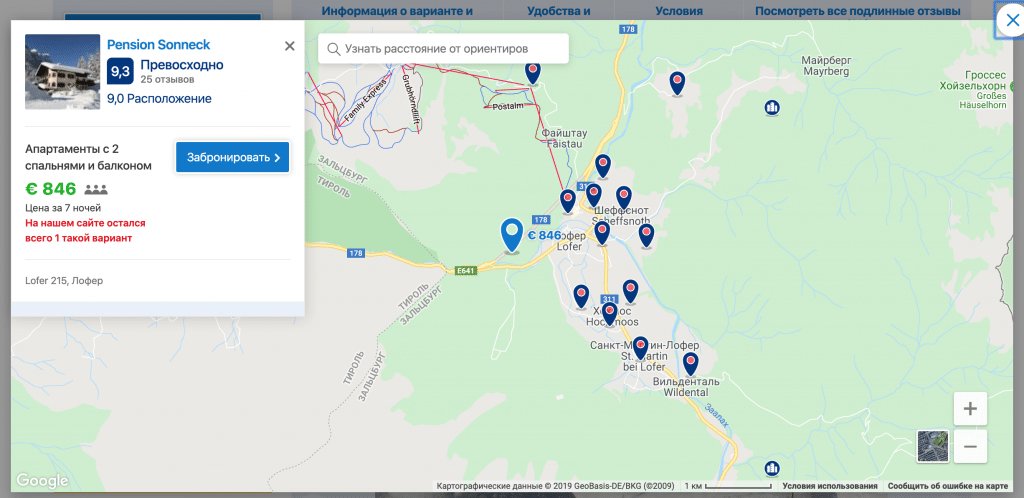1024x498 pixels.
Task: Click Сообщить об ошибке на карте
Action: (x=948, y=486)
